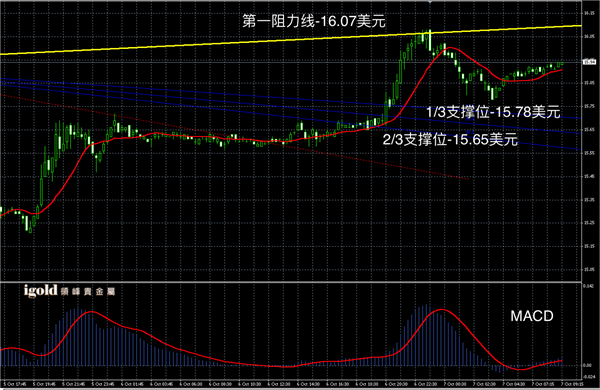
Task: Select the current price tag on price axis
Action: click(589, 62)
